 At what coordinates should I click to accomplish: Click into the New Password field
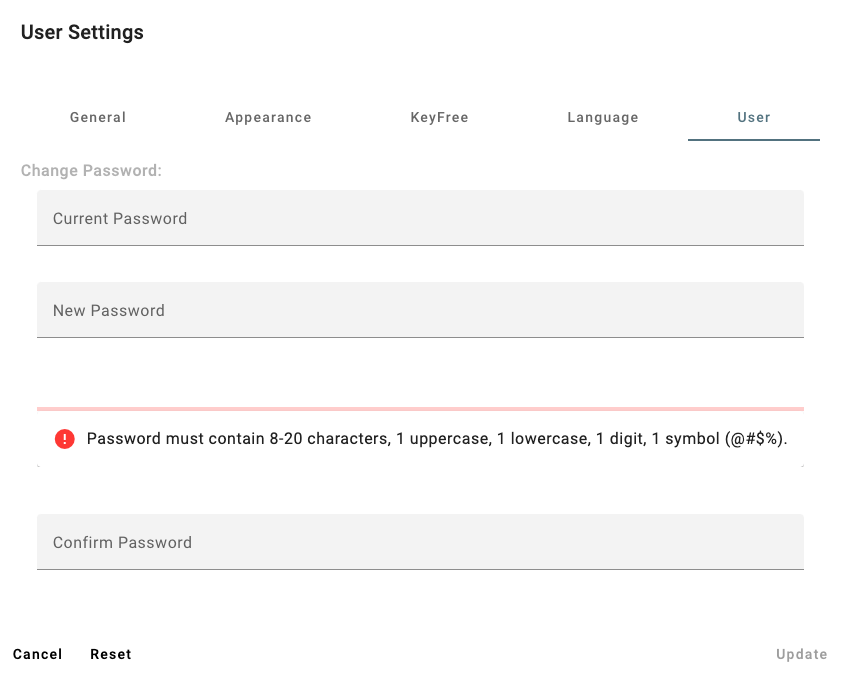pos(420,310)
